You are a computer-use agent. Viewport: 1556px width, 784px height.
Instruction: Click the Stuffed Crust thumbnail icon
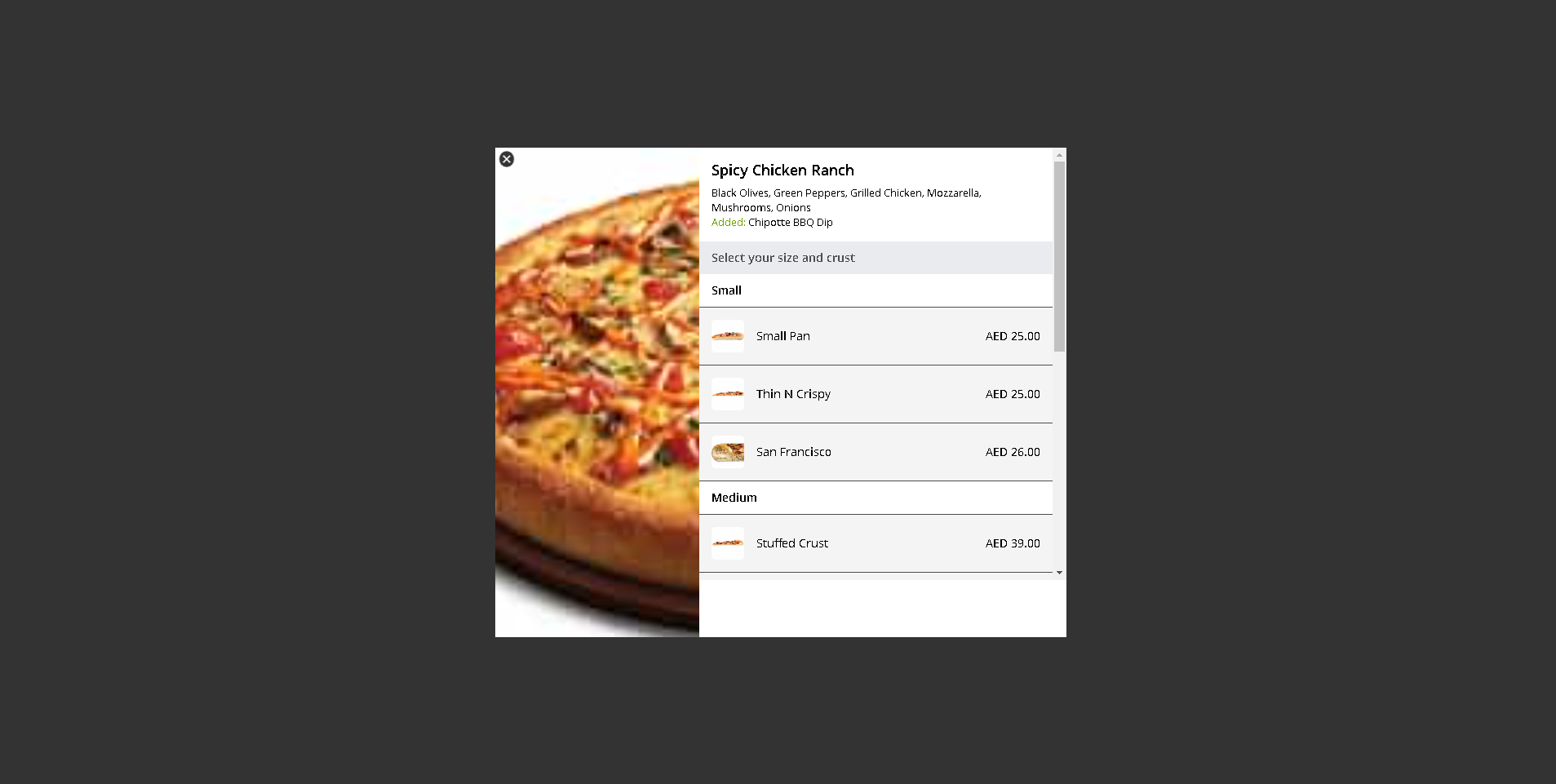[728, 543]
